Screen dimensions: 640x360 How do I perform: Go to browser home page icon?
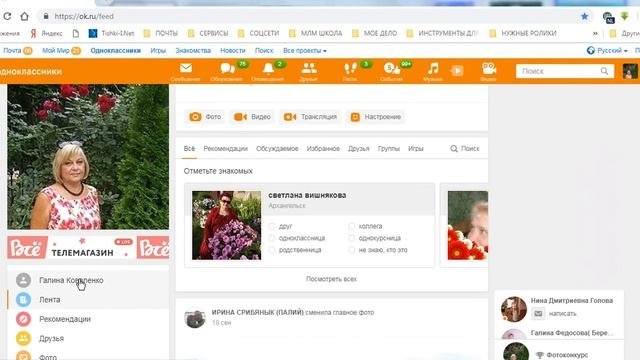pyautogui.click(x=24, y=16)
